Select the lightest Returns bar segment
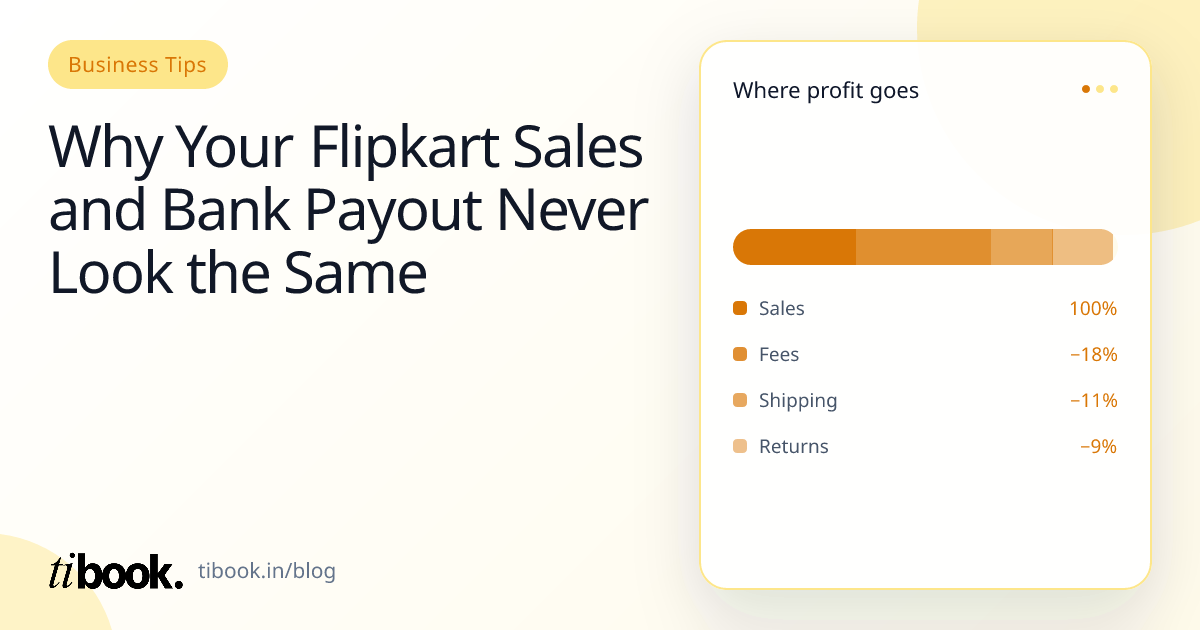Viewport: 1200px width, 630px height. pyautogui.click(x=1084, y=247)
